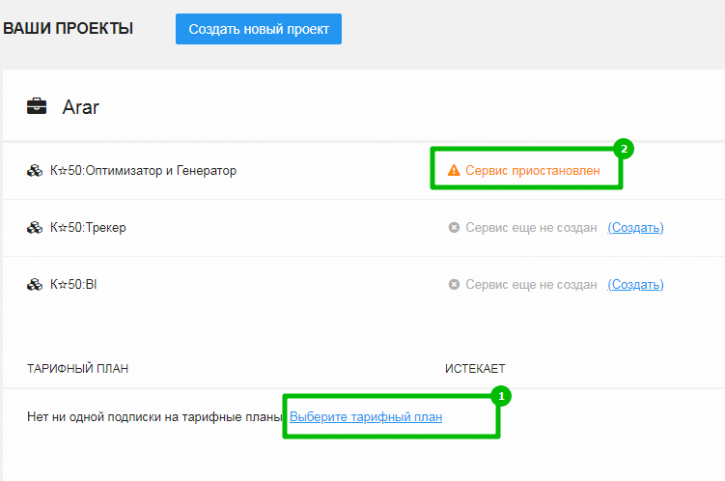This screenshot has height=481, width=725.
Task: Click cubes icon next to Оптимизатор и Генератор
Action: click(35, 171)
